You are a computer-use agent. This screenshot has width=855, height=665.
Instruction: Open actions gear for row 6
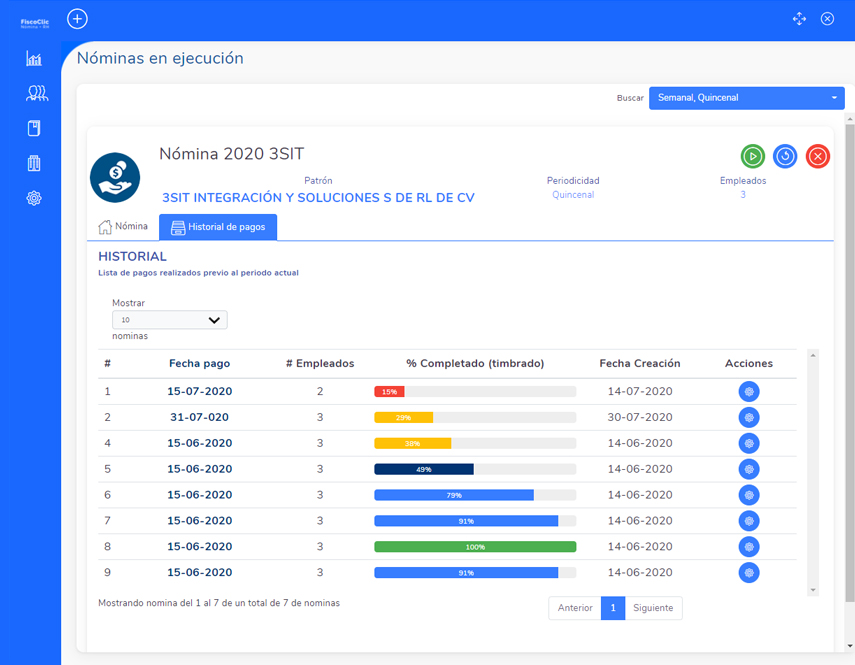[x=749, y=495]
